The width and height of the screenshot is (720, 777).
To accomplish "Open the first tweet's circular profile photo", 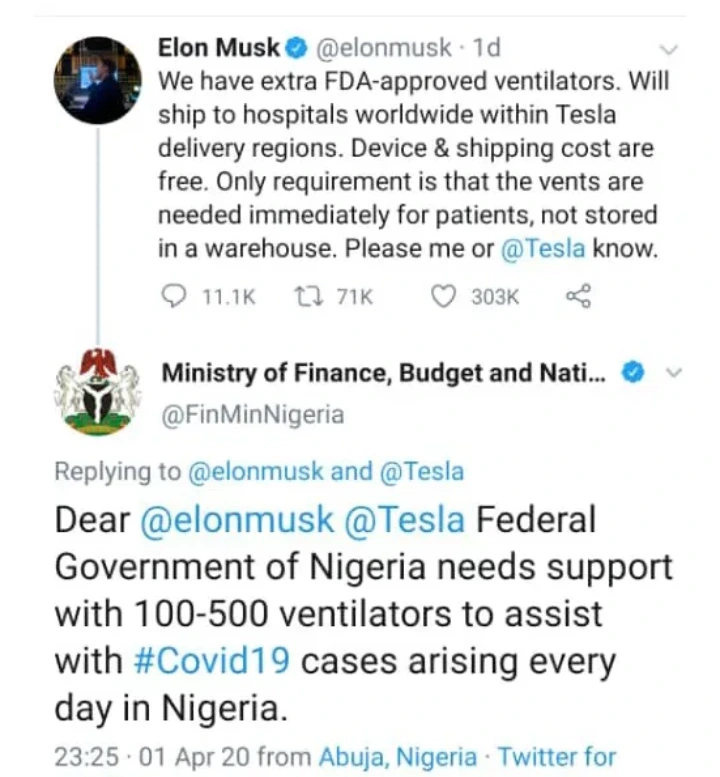I will [x=97, y=80].
